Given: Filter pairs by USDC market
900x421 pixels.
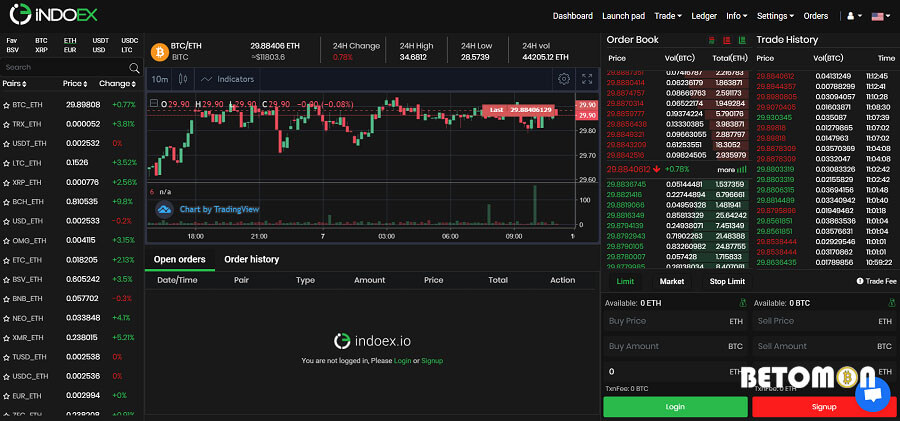Looking at the screenshot, I should coord(130,41).
